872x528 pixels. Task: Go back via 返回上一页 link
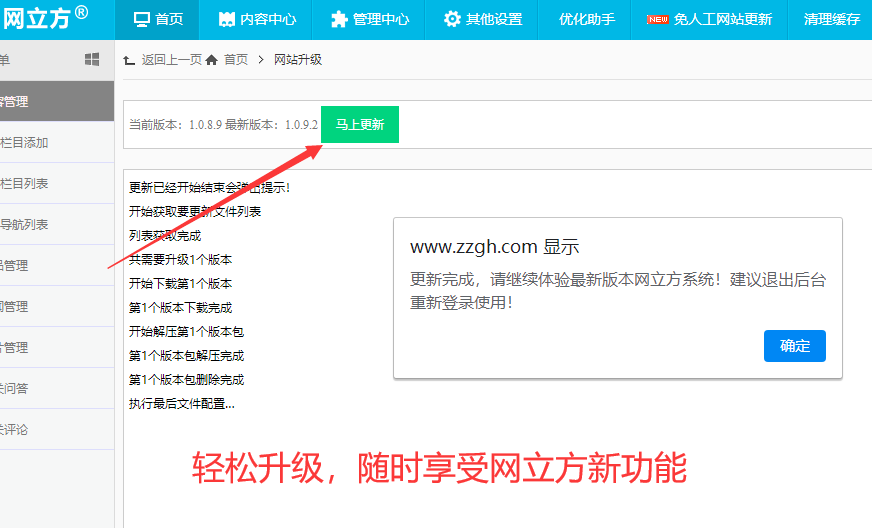(x=171, y=60)
